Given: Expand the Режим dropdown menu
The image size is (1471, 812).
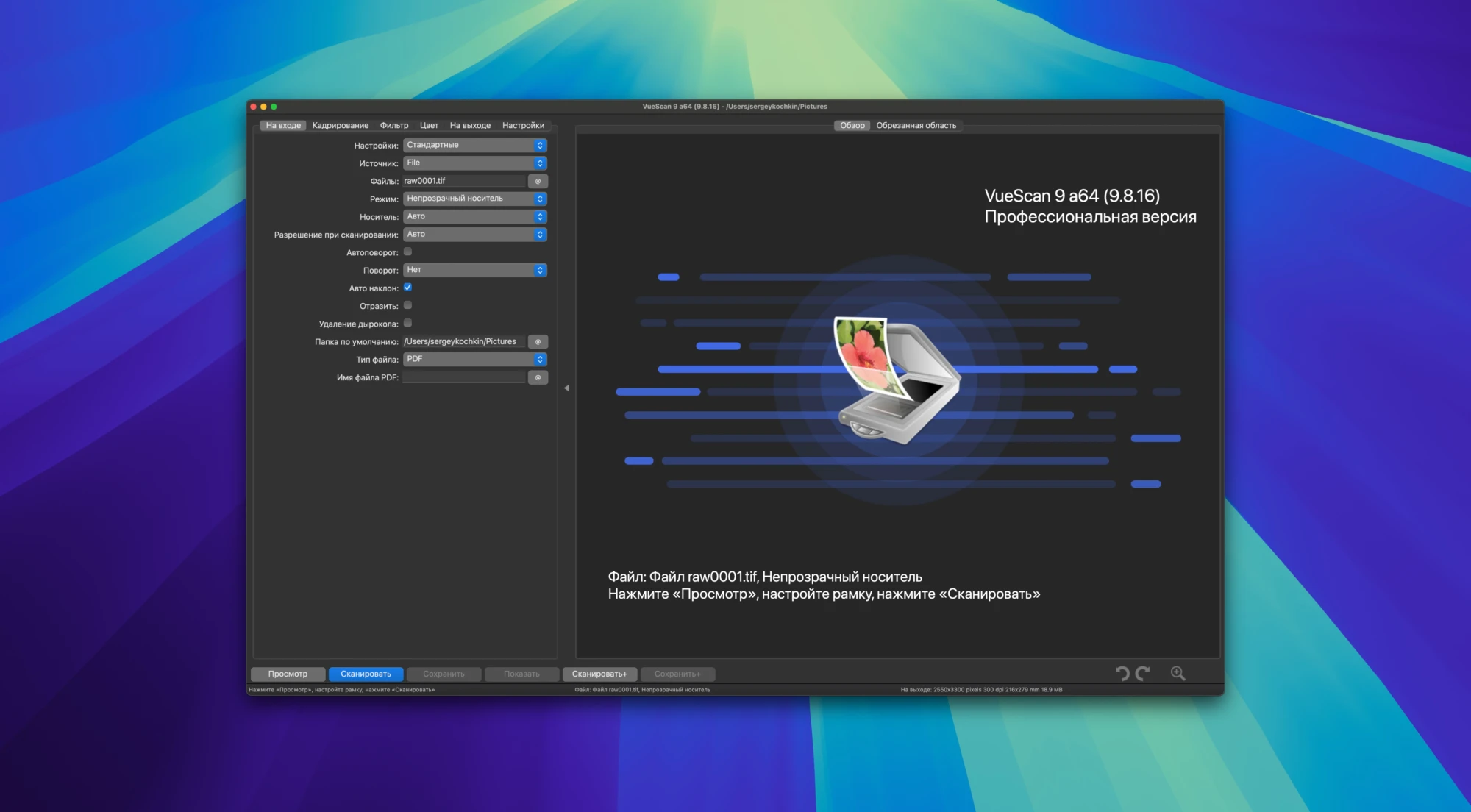Looking at the screenshot, I should [474, 199].
